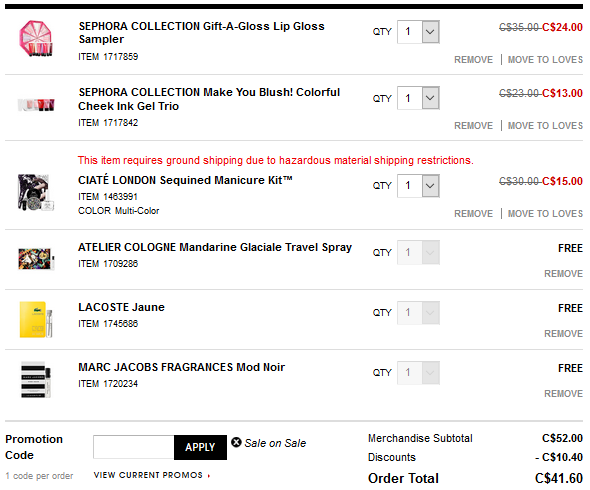Move Cheek Ink Gel Trio to Loves
Image resolution: width=590 pixels, height=490 pixels.
click(545, 126)
